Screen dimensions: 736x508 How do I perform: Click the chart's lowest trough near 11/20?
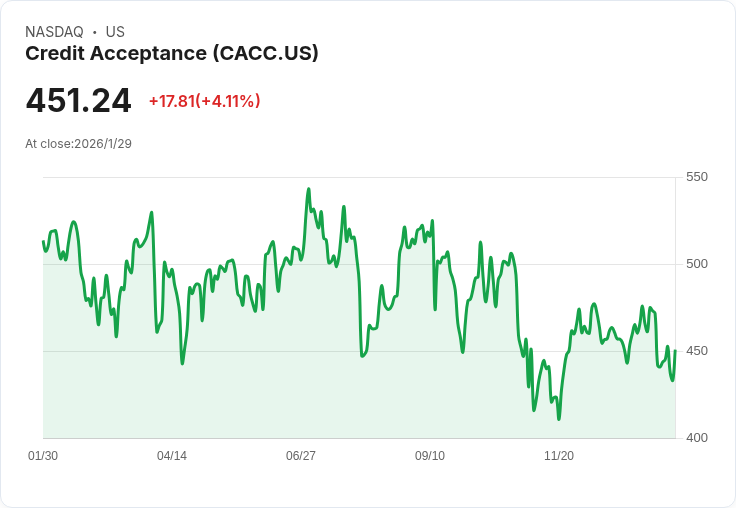coord(559,419)
